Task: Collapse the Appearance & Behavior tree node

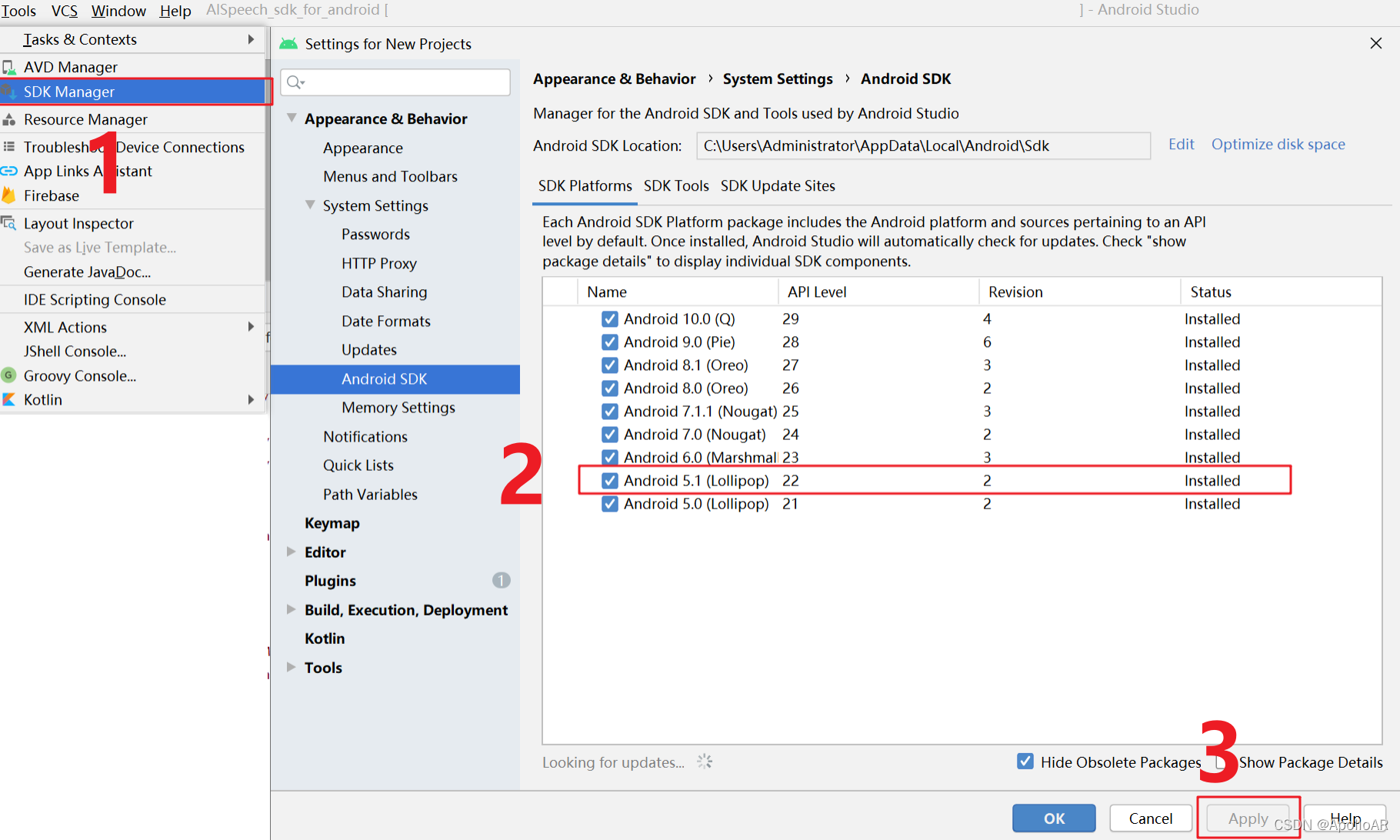Action: (292, 118)
